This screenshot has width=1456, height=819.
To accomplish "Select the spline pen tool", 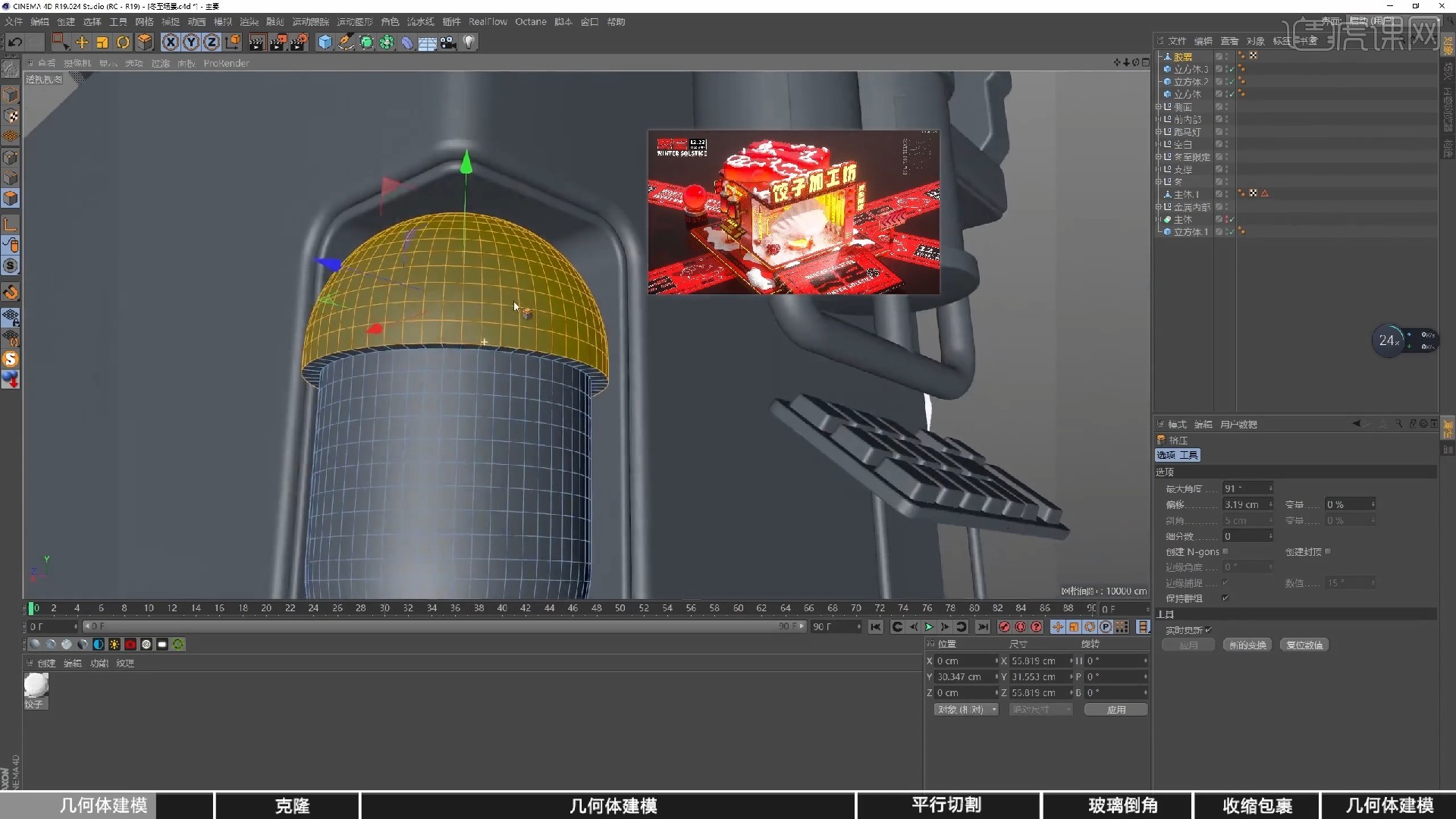I will [346, 42].
